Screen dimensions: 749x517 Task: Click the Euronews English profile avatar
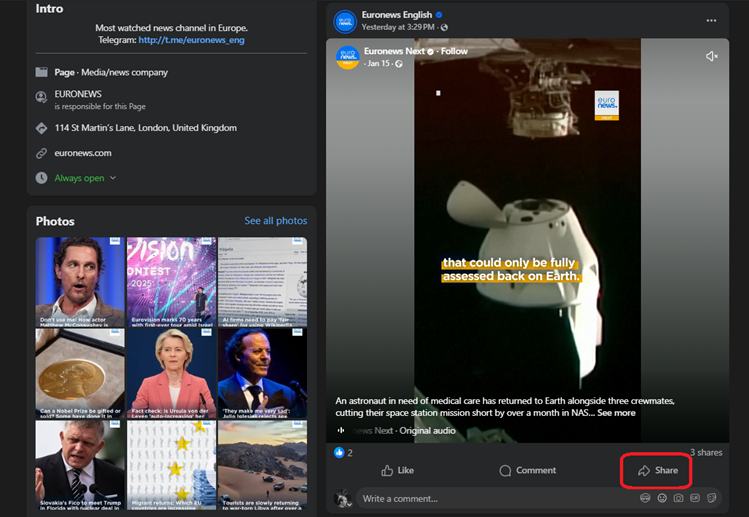[345, 20]
